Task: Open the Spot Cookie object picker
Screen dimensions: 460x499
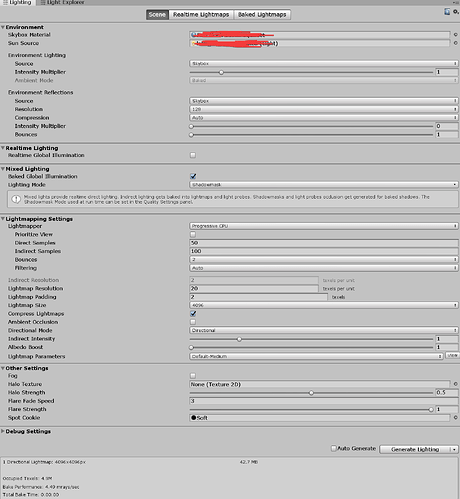Action: 455,417
